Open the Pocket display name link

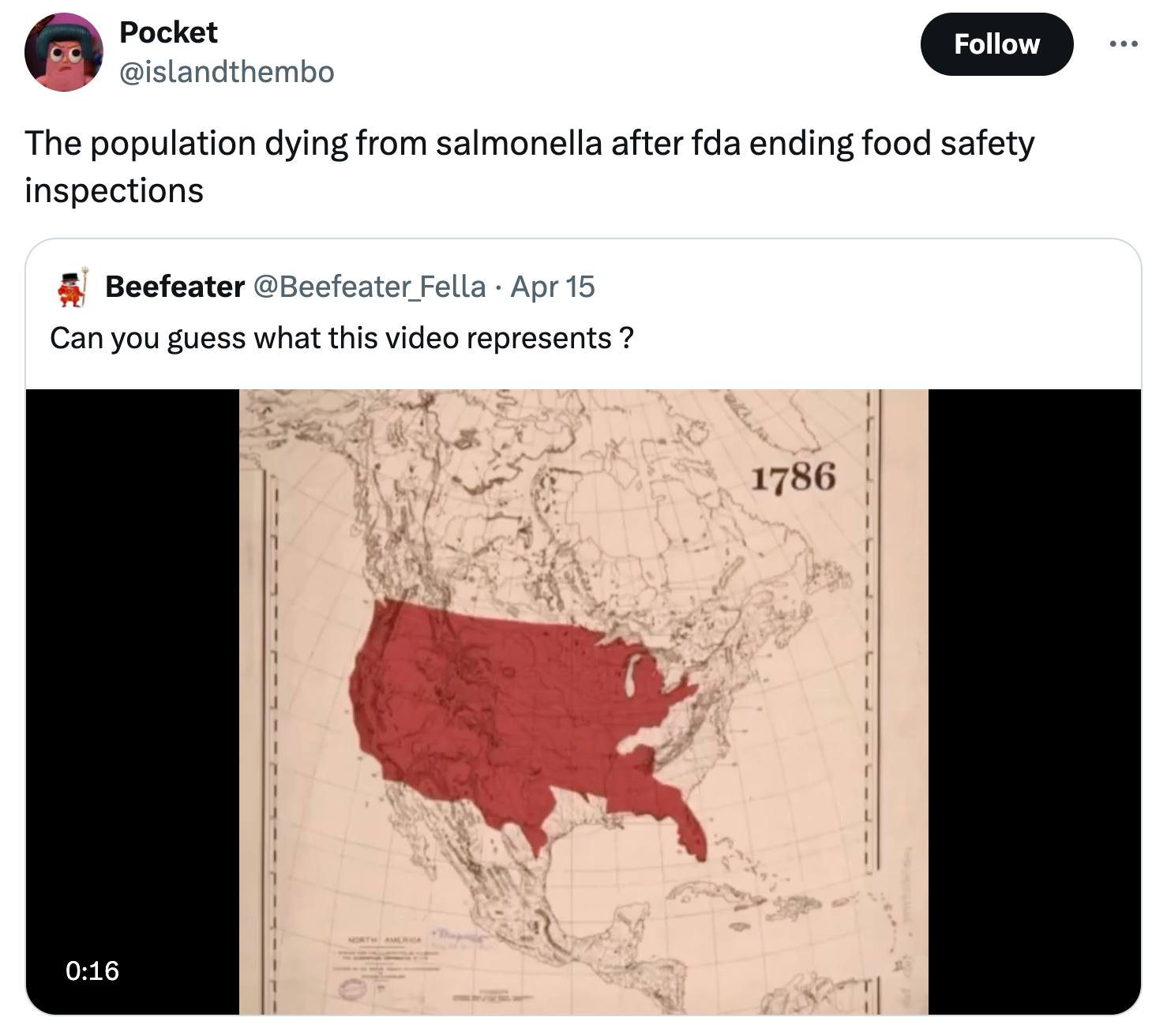(168, 32)
